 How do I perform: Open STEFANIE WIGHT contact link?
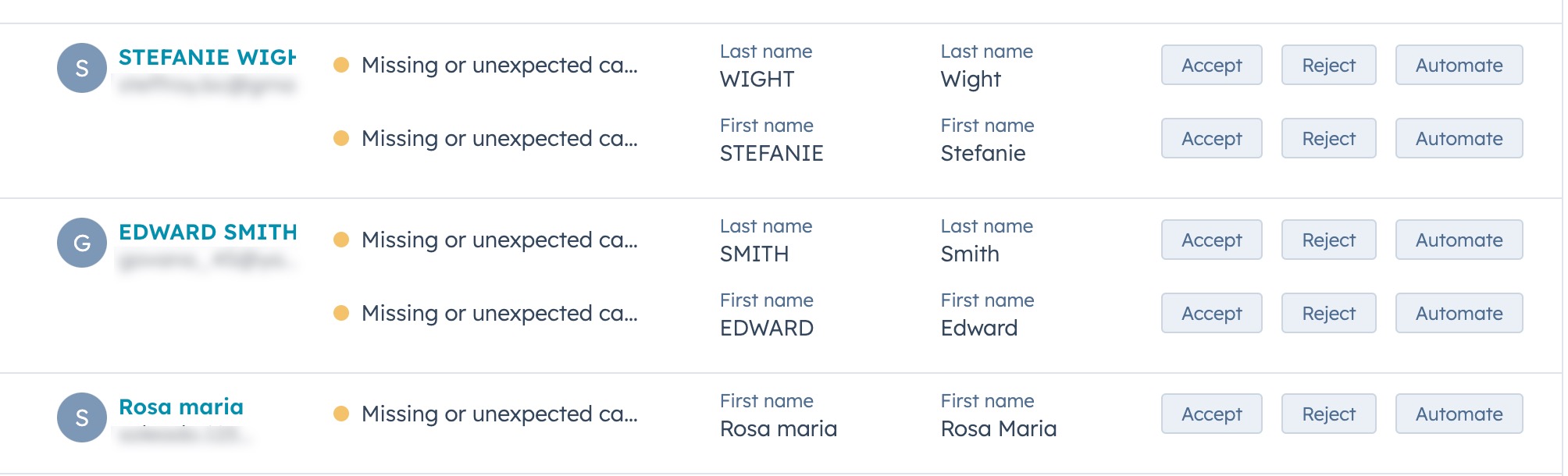(x=207, y=57)
